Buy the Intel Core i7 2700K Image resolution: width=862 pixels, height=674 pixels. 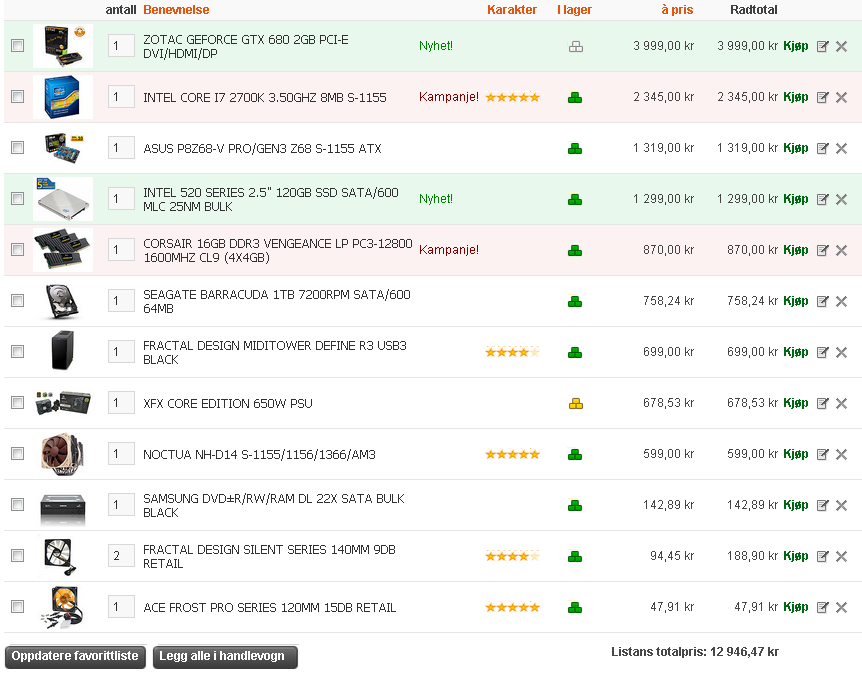click(795, 97)
